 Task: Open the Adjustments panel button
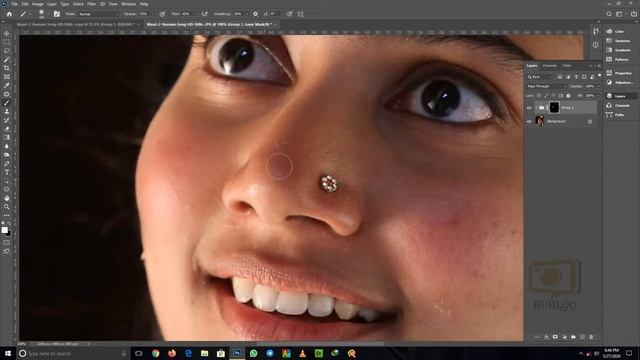620,82
